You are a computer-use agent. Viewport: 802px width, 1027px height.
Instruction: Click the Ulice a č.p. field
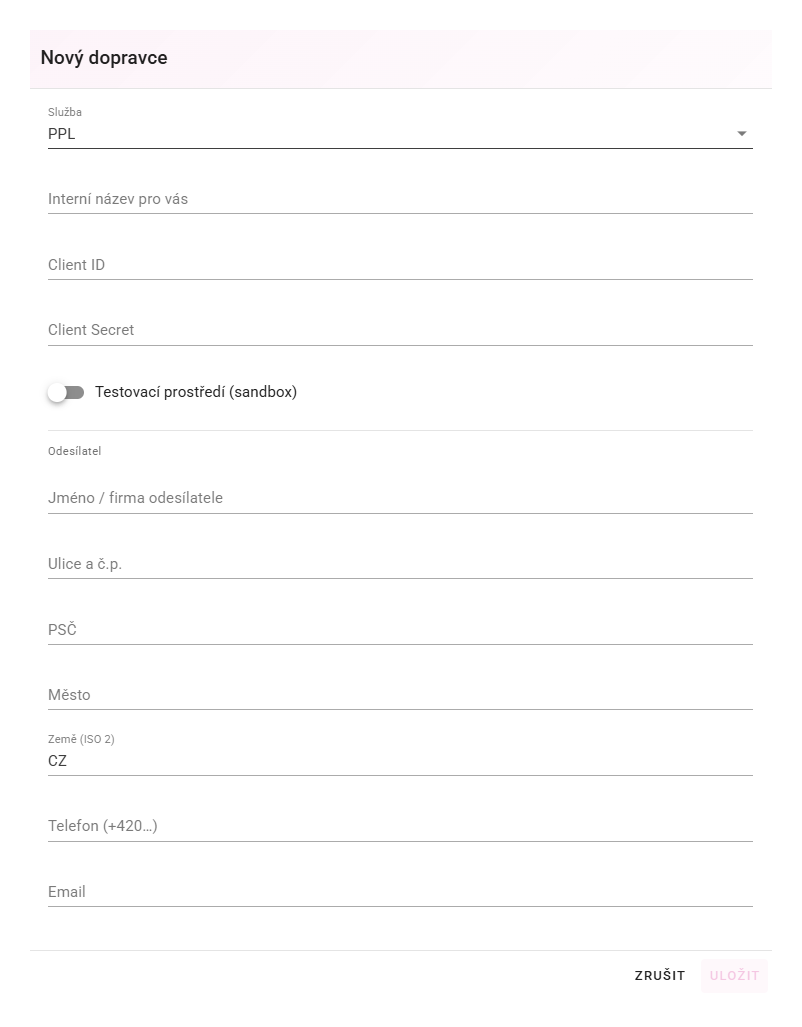pos(400,563)
